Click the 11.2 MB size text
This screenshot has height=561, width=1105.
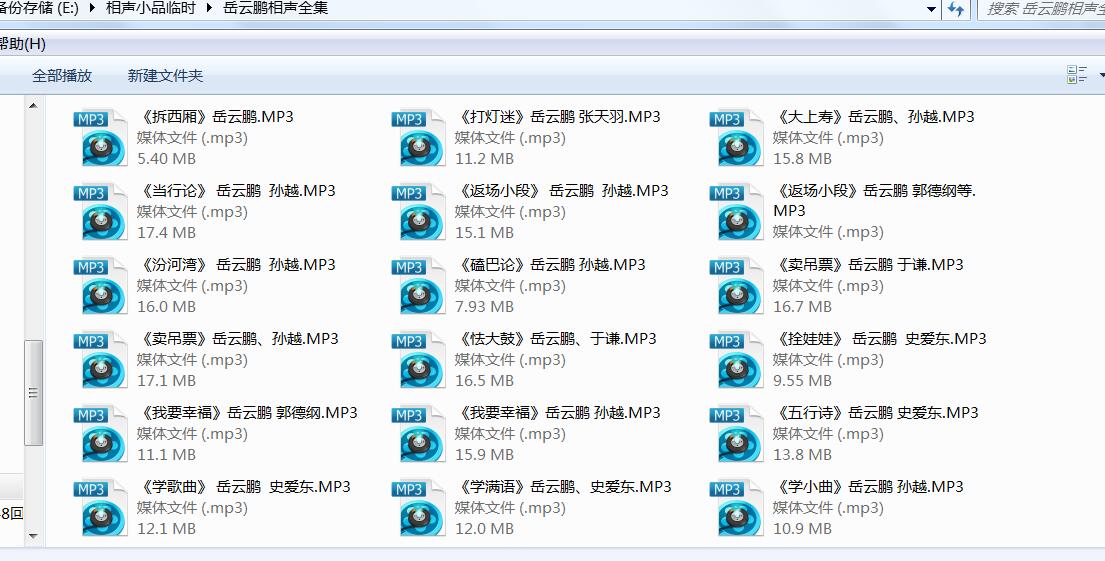coord(484,159)
